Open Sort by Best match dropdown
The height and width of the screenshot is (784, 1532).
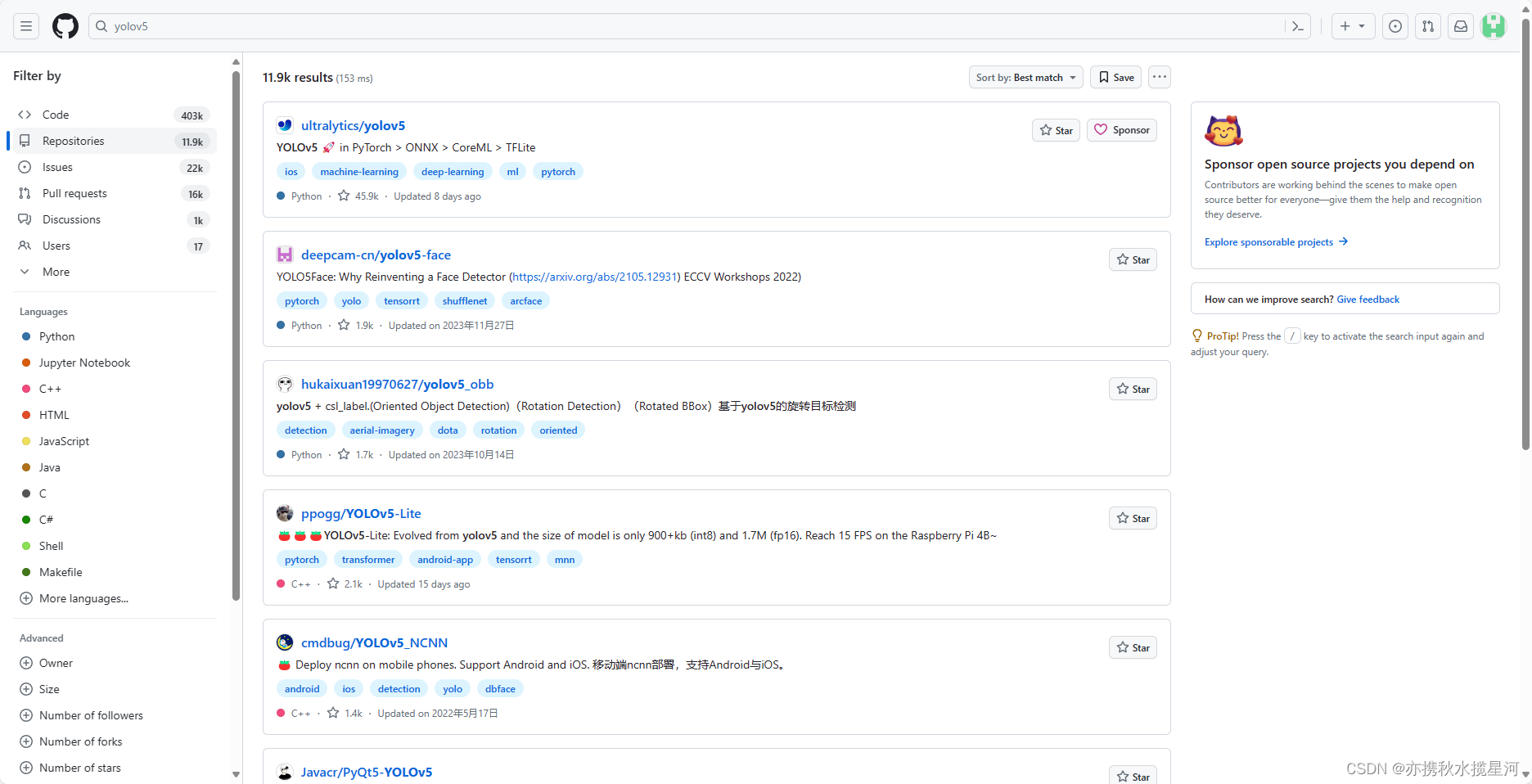[1025, 77]
